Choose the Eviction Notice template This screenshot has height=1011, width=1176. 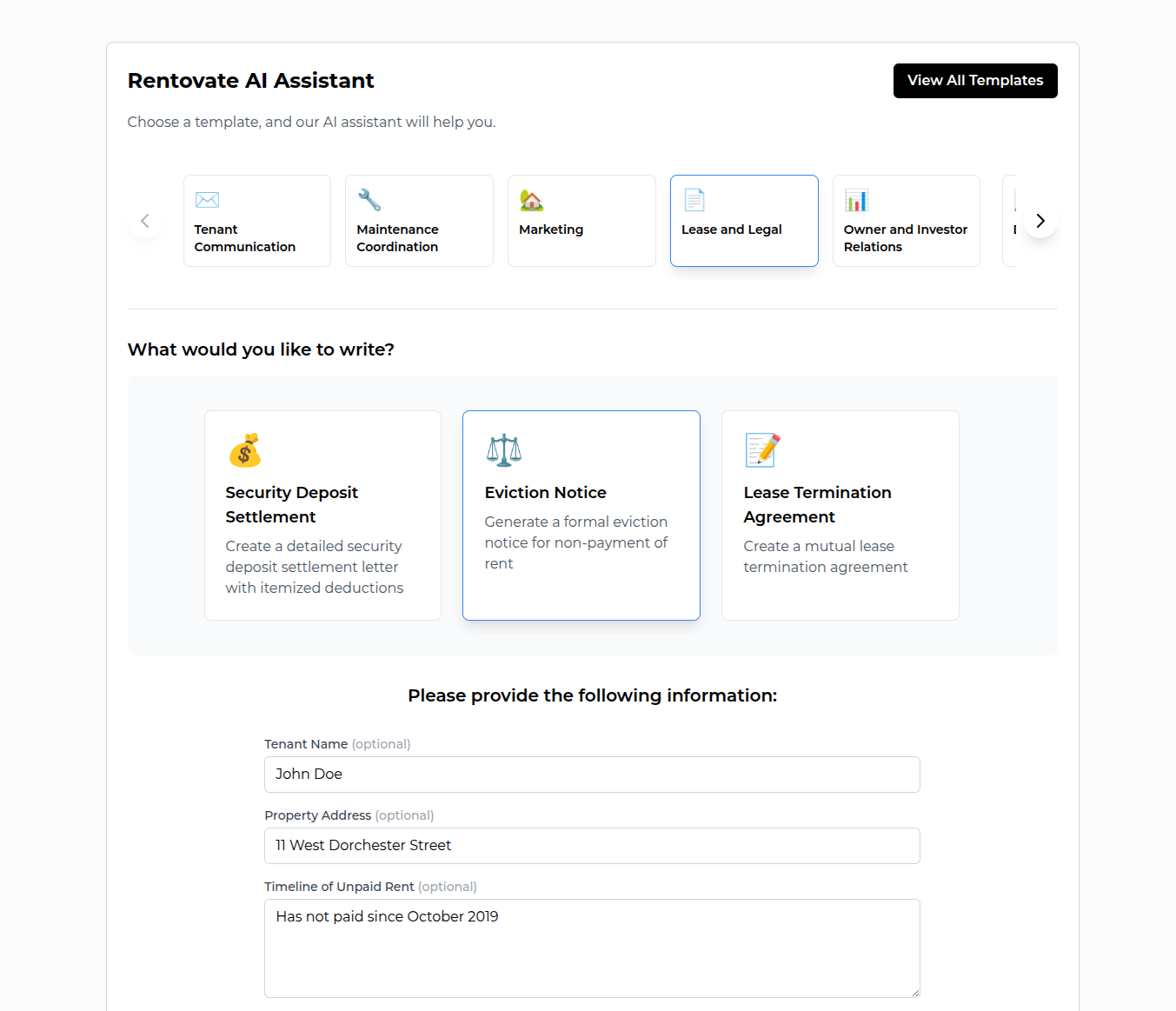coord(581,515)
